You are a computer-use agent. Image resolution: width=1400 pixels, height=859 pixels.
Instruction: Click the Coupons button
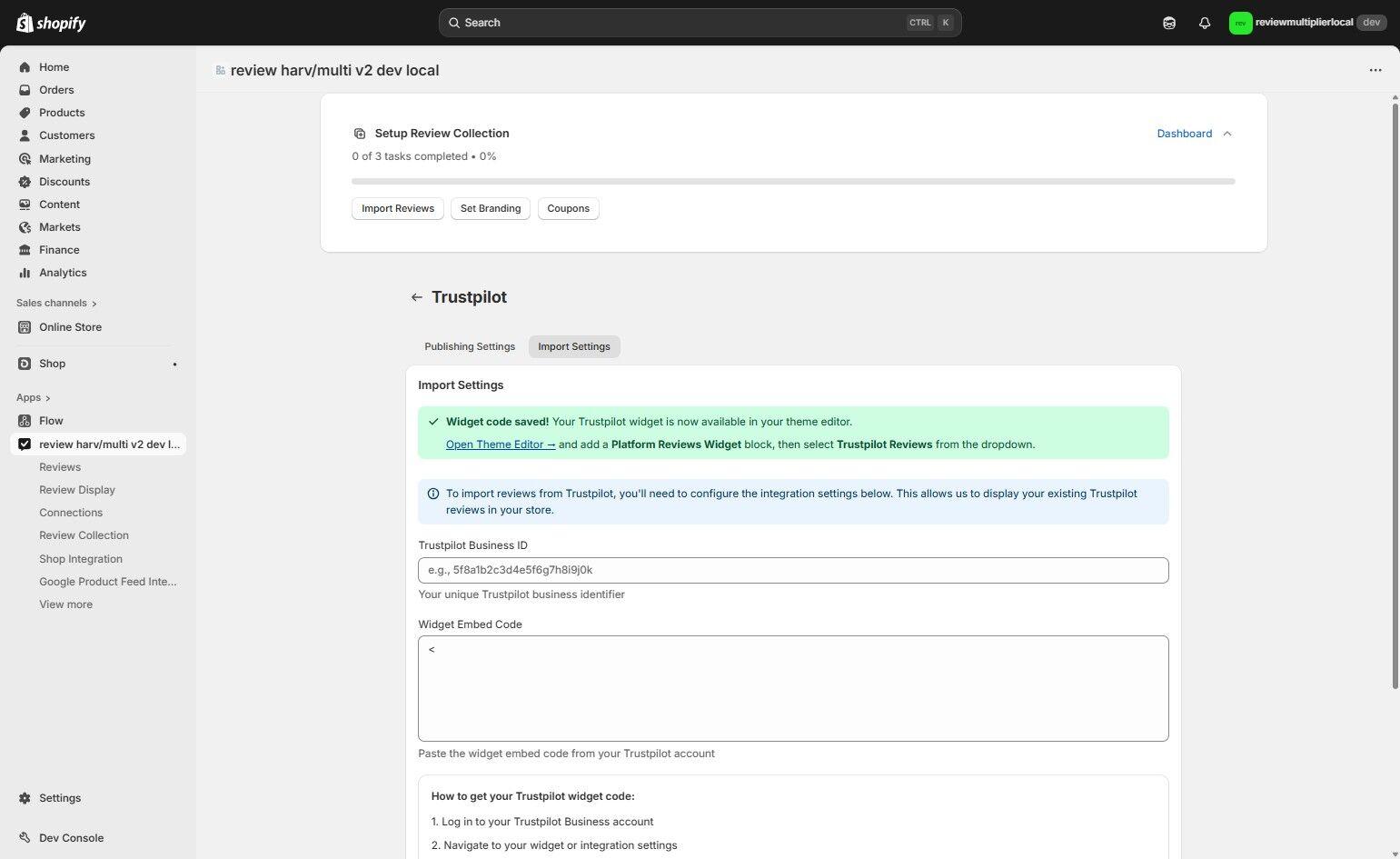(569, 208)
